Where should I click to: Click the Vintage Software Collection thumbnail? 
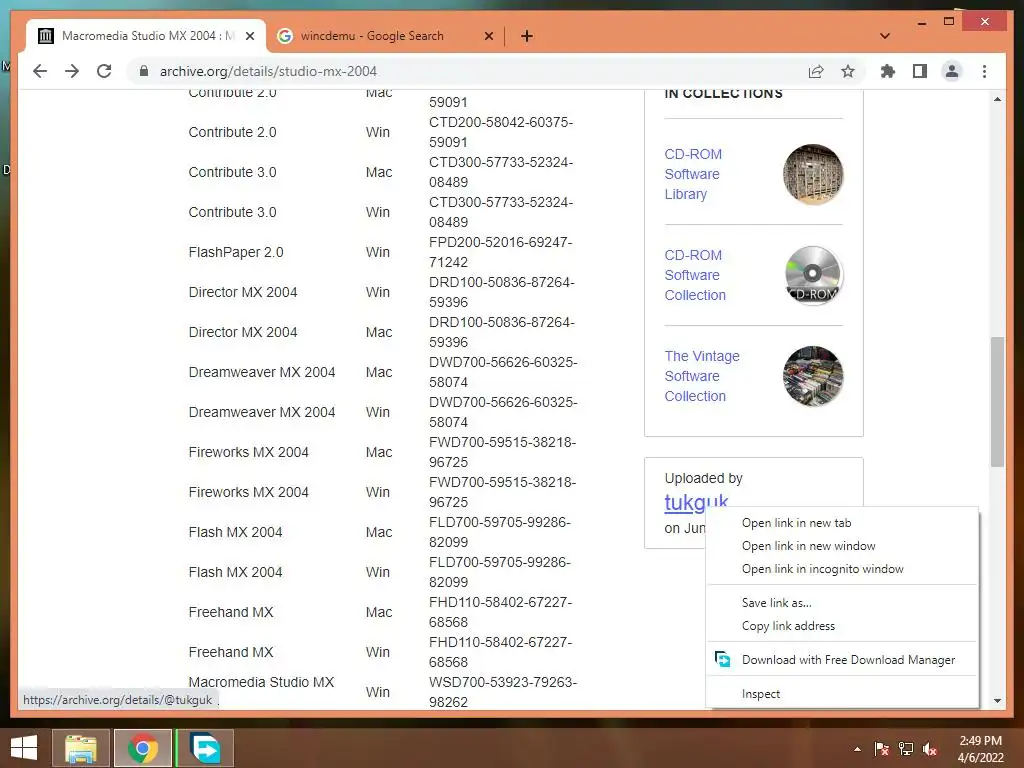pyautogui.click(x=812, y=376)
